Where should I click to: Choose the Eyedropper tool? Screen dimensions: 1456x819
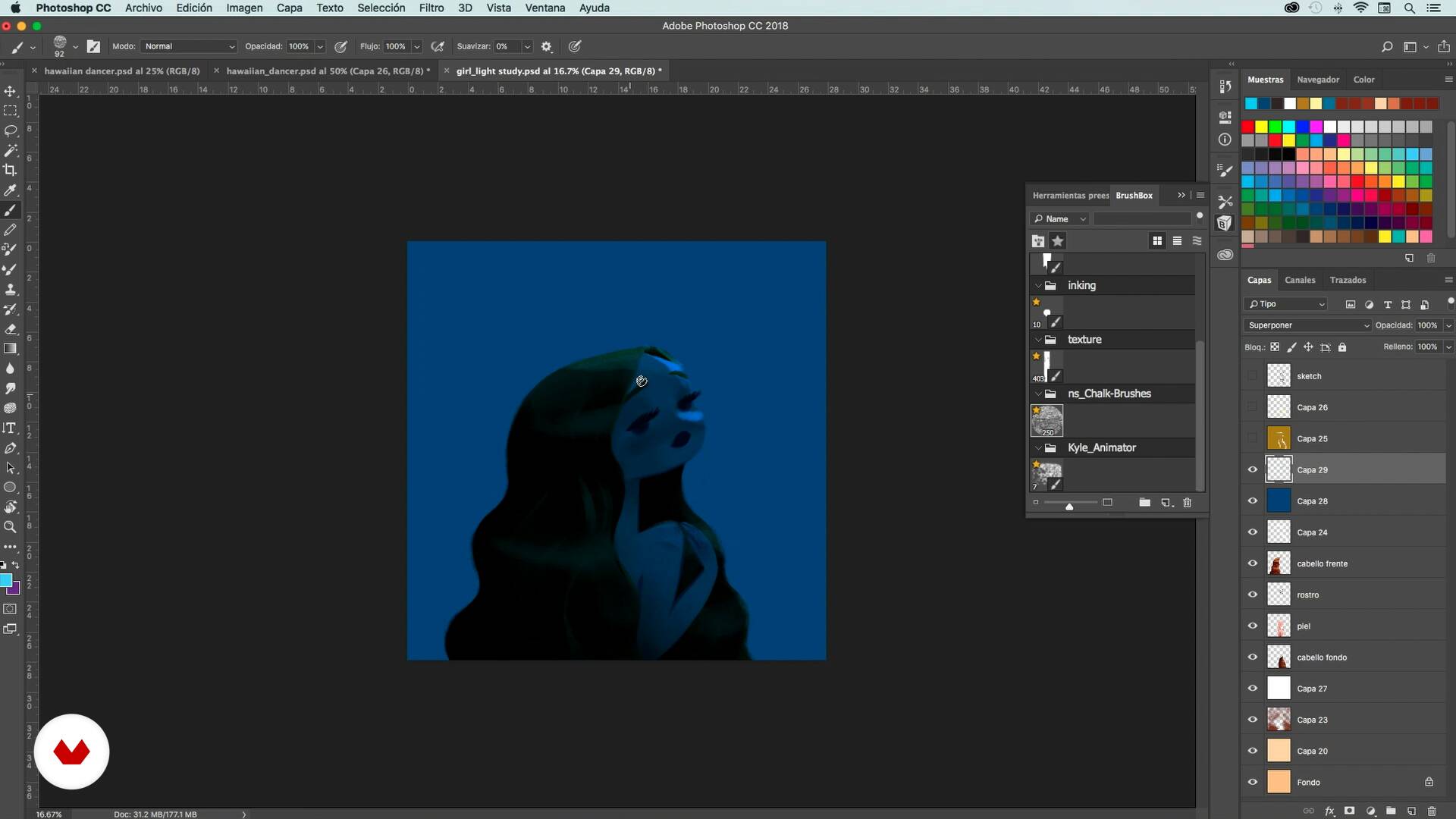pyautogui.click(x=11, y=190)
